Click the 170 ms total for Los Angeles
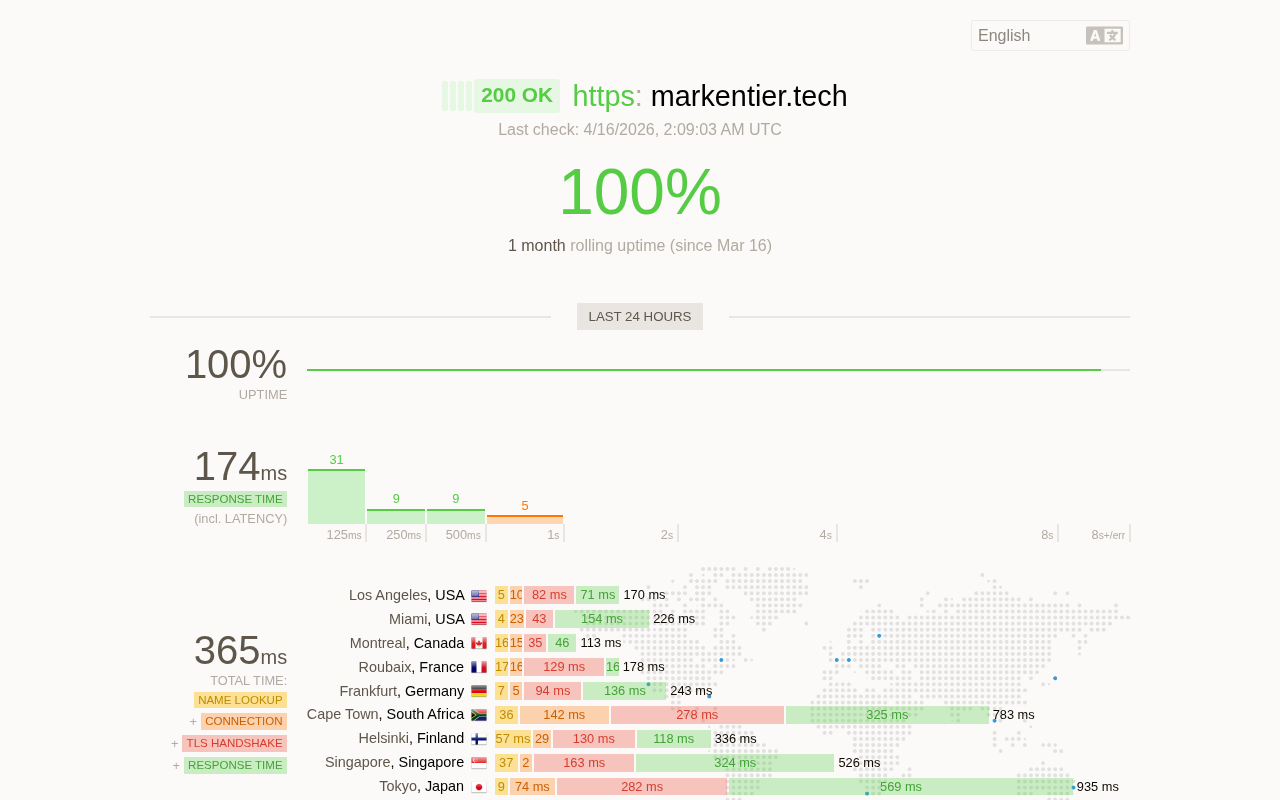The image size is (1280, 800). coord(644,595)
